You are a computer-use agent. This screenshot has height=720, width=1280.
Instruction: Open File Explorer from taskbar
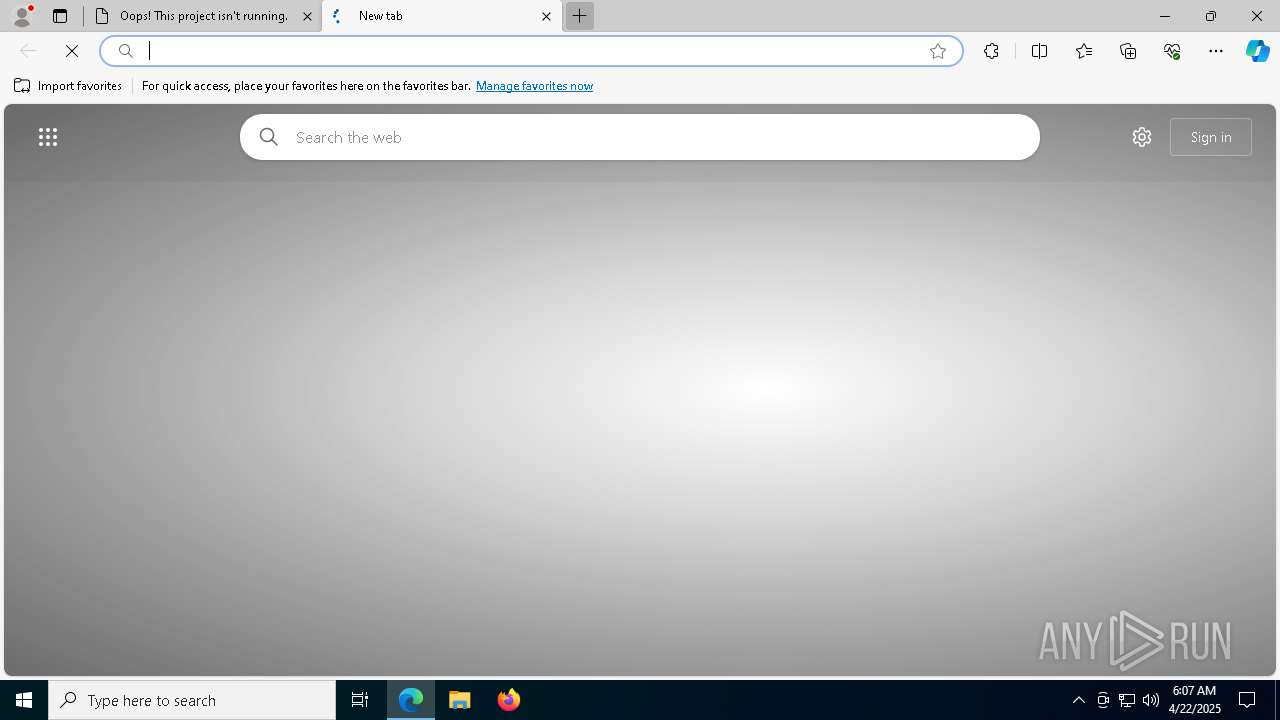point(460,700)
